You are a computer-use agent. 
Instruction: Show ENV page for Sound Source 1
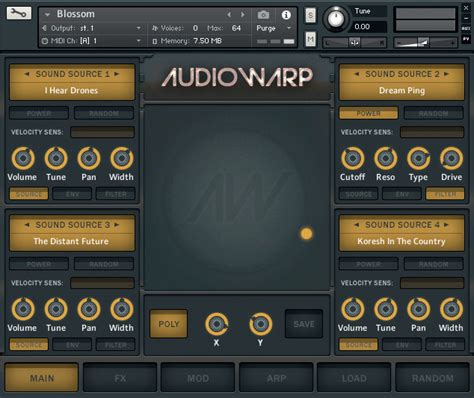[72, 194]
